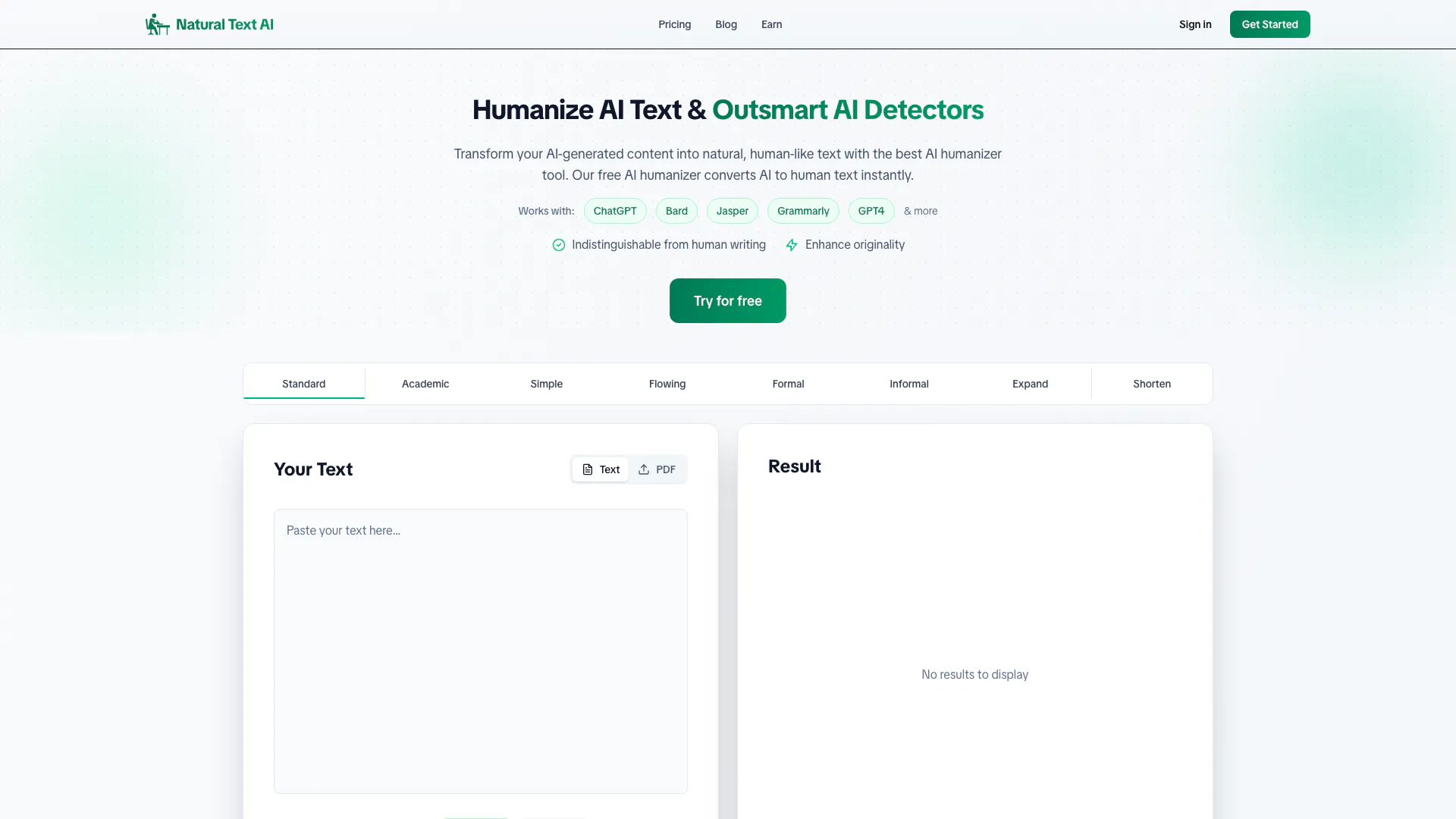Click the lightning bolt Enhance originality icon
1456x819 pixels.
click(x=792, y=245)
